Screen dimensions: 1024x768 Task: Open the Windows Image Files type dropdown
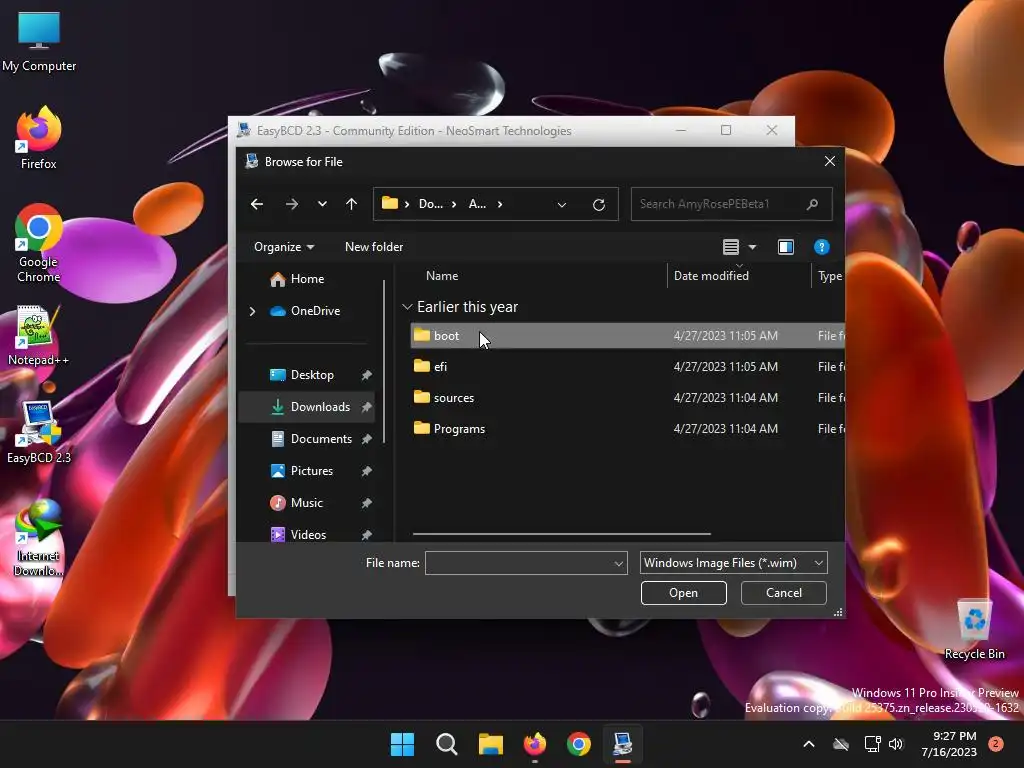coord(733,563)
